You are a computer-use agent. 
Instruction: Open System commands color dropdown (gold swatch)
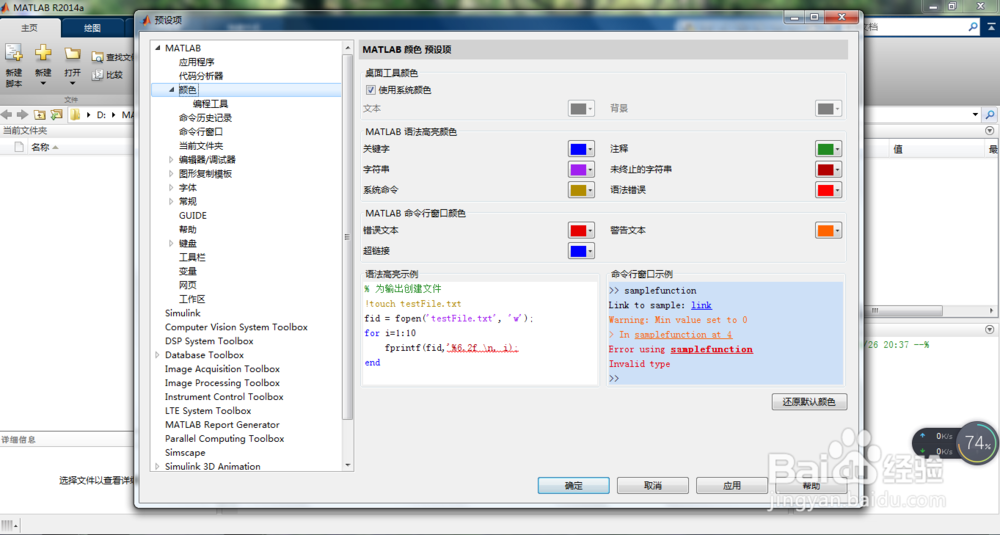click(x=581, y=190)
